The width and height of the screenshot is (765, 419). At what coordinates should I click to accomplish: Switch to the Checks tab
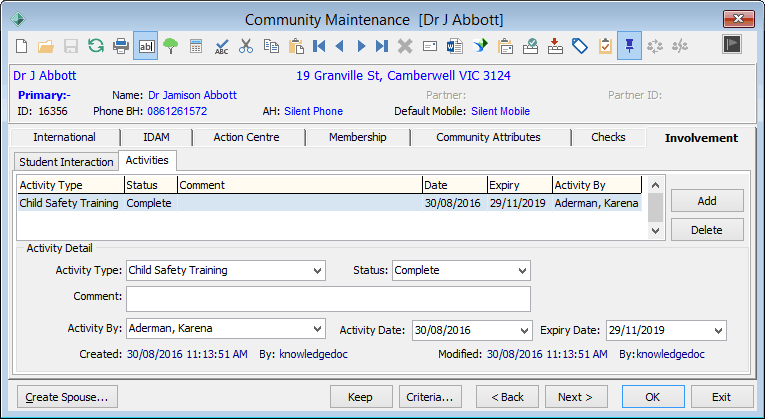(x=608, y=137)
